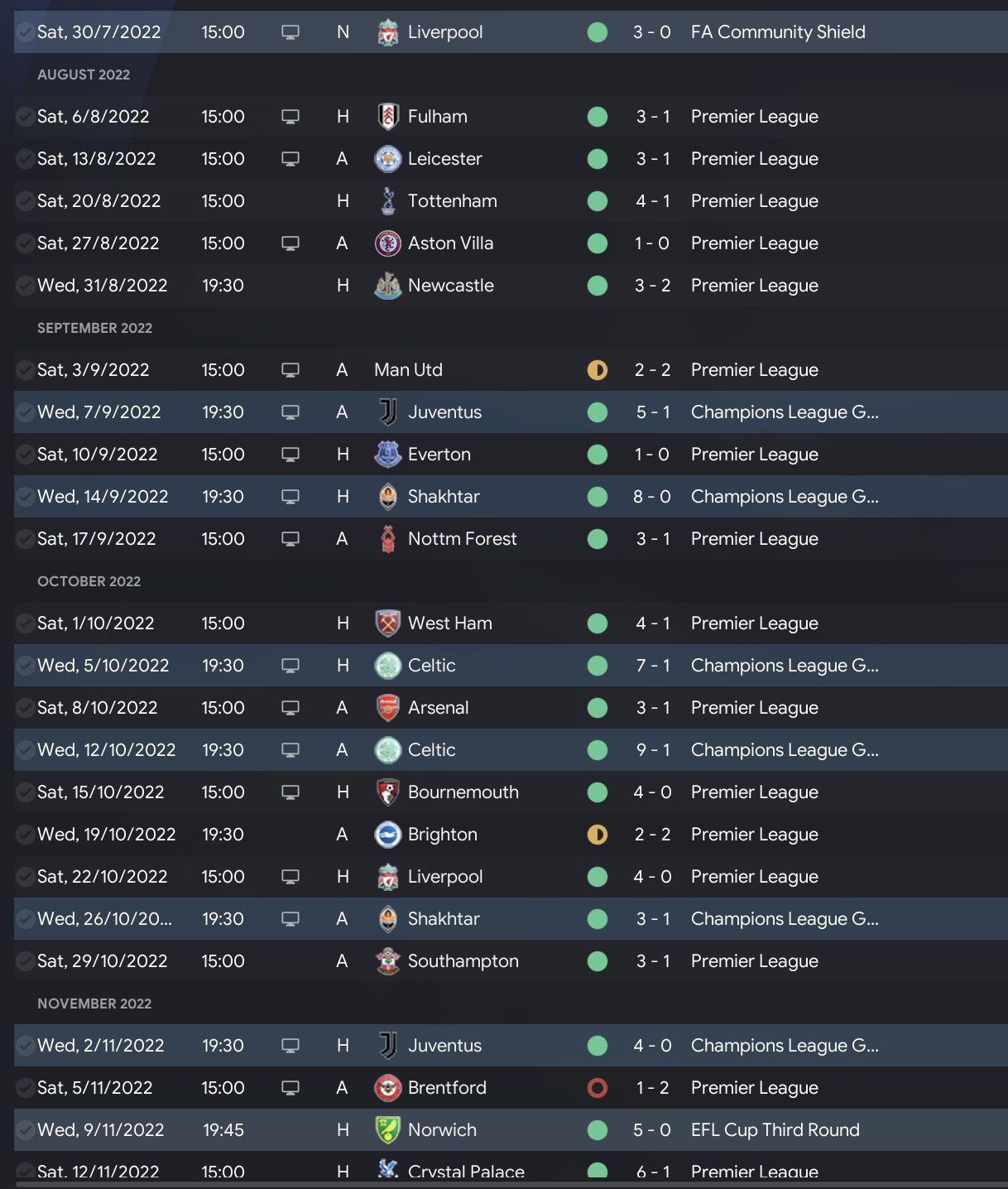Click the Fulham club badge
Screen dimensions: 1008x1189
(x=387, y=117)
